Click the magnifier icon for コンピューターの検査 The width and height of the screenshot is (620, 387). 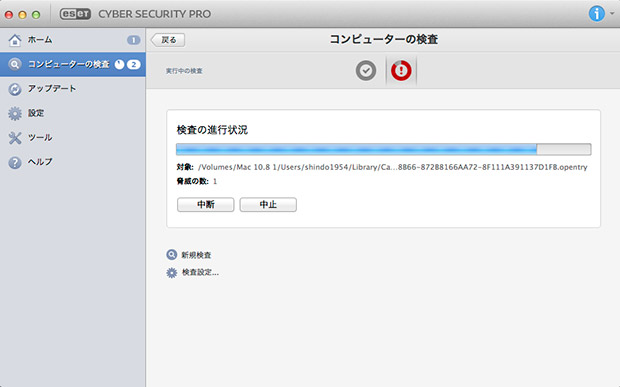[x=15, y=64]
